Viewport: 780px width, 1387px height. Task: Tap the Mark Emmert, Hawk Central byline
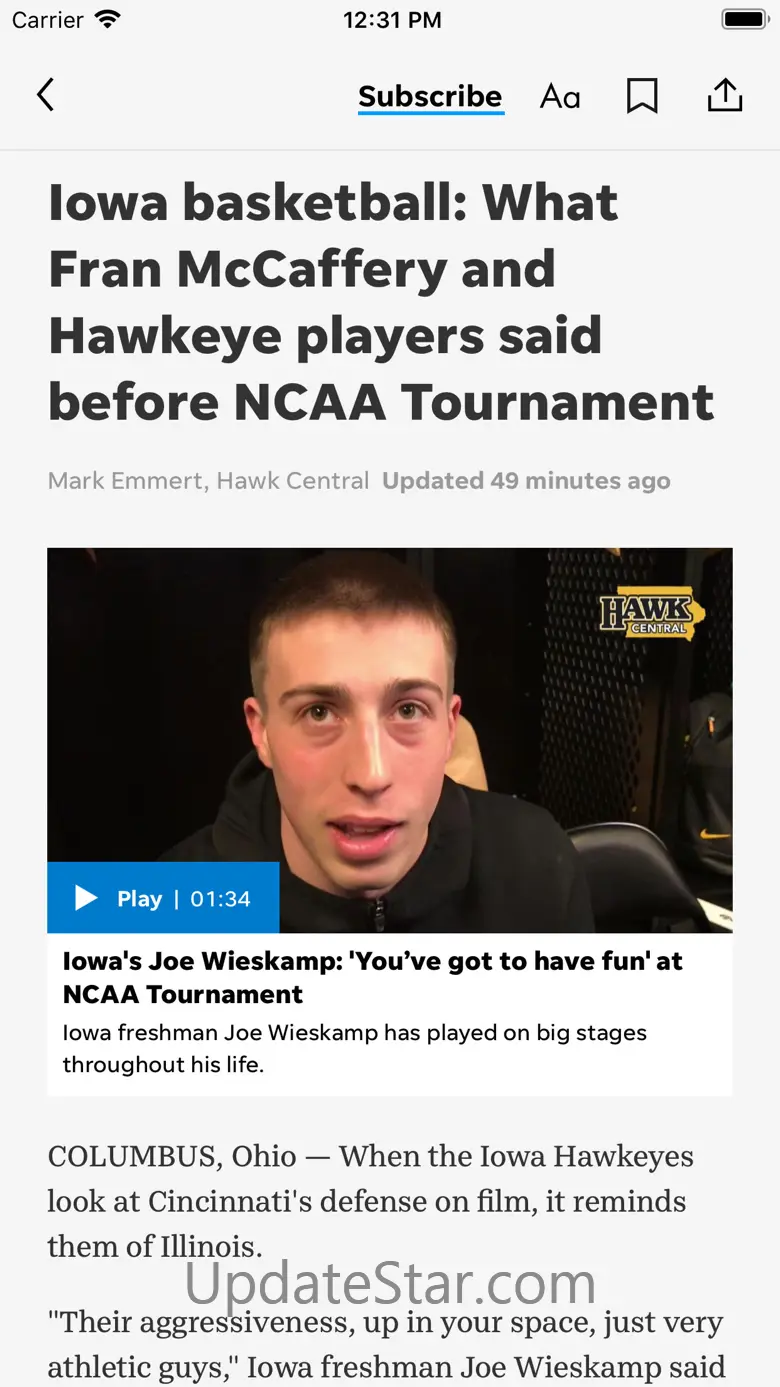(208, 481)
